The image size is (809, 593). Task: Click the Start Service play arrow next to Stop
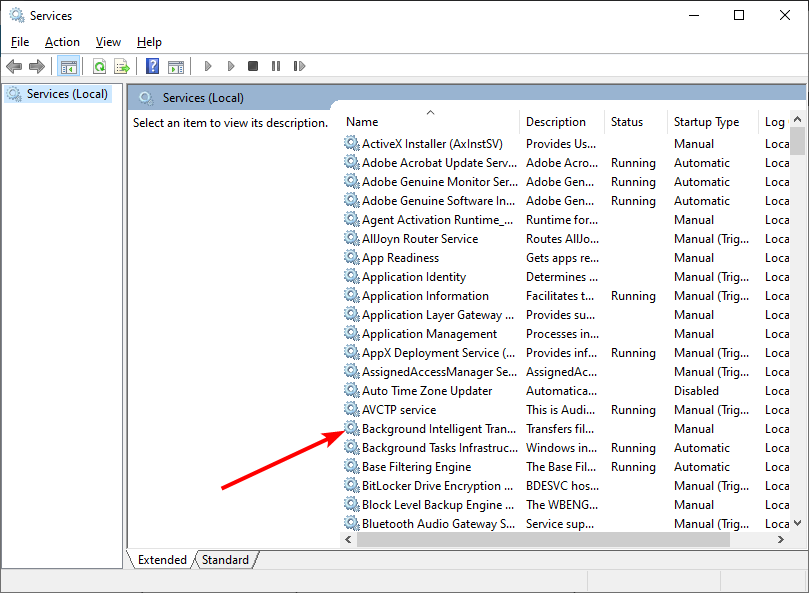(231, 66)
